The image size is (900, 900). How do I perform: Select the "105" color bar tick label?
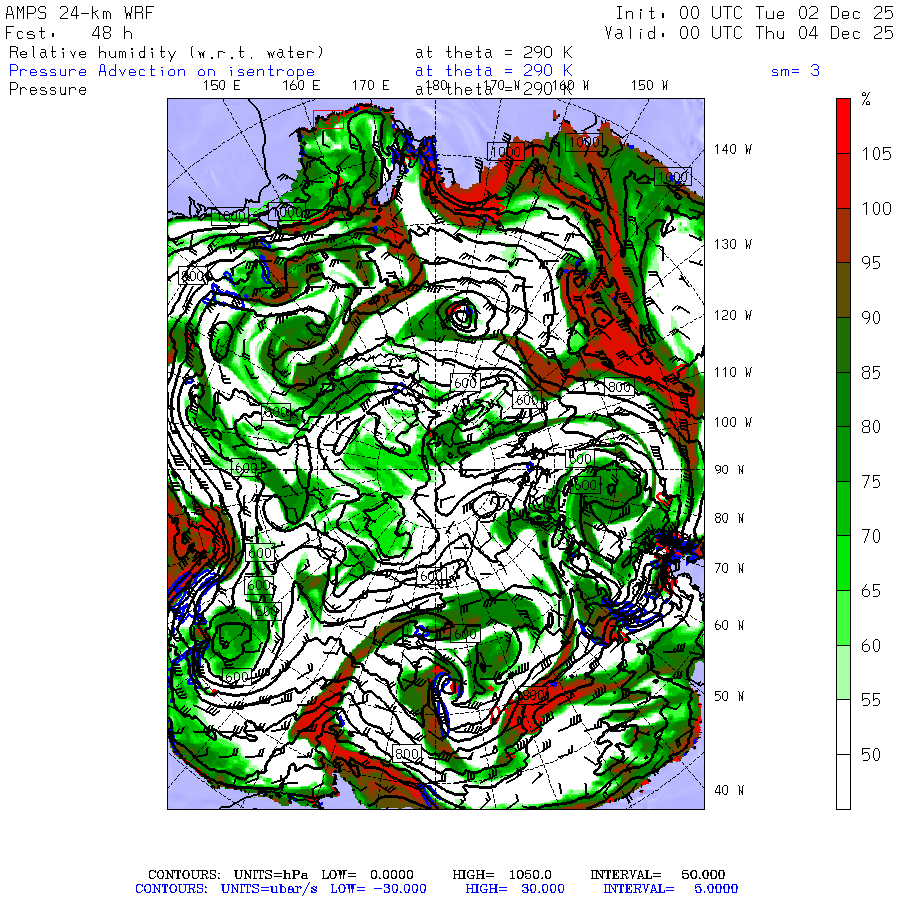click(876, 153)
